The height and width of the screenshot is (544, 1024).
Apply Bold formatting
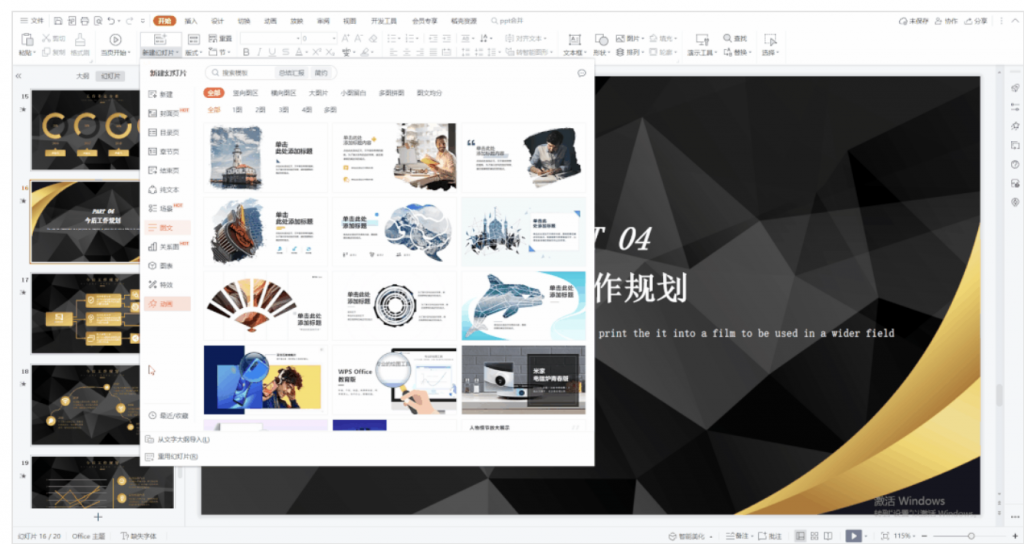click(x=246, y=52)
